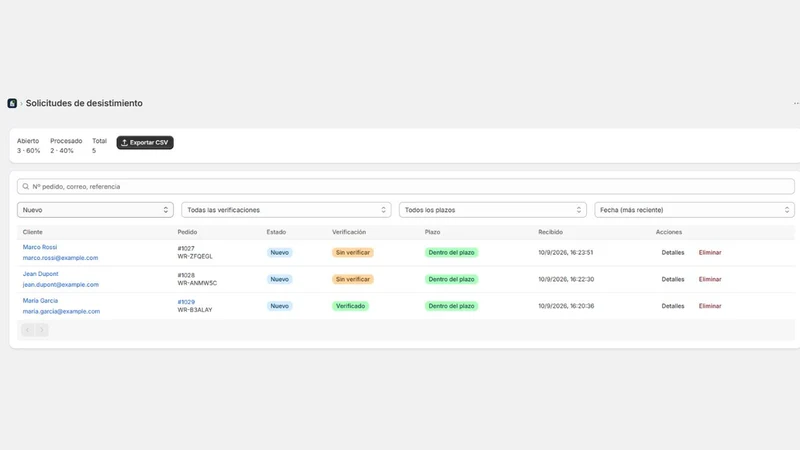
Task: Open customer María García link
Action: point(40,301)
